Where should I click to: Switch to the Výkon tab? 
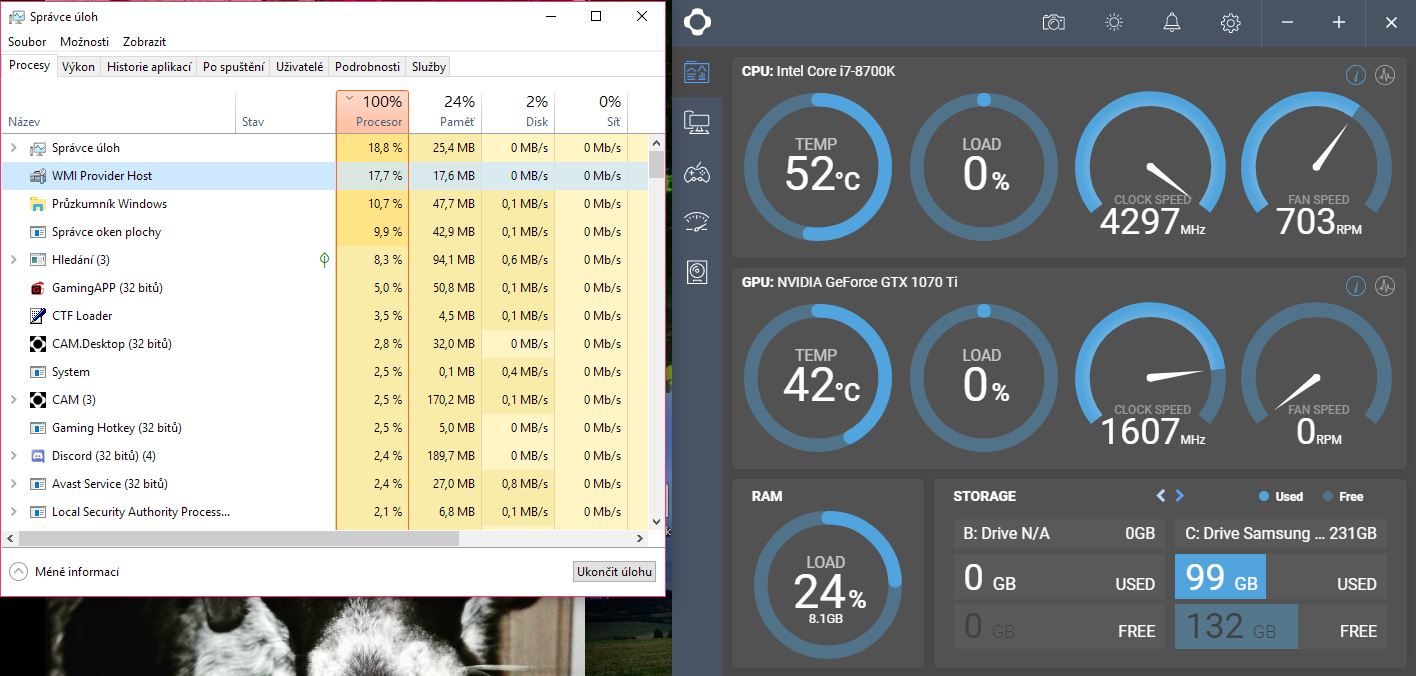78,67
